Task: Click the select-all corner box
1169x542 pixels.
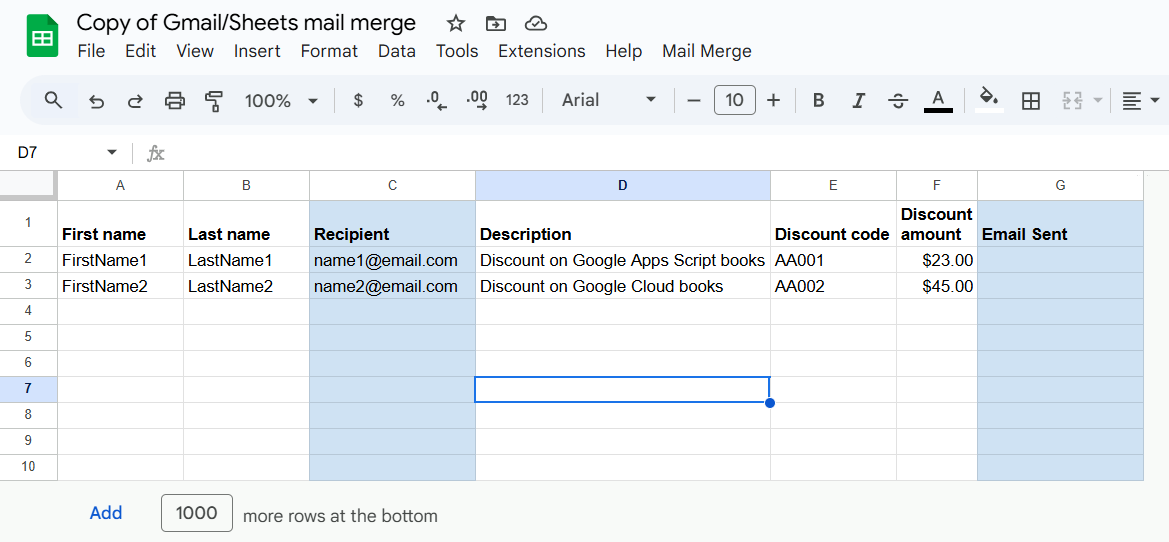Action: tap(28, 186)
